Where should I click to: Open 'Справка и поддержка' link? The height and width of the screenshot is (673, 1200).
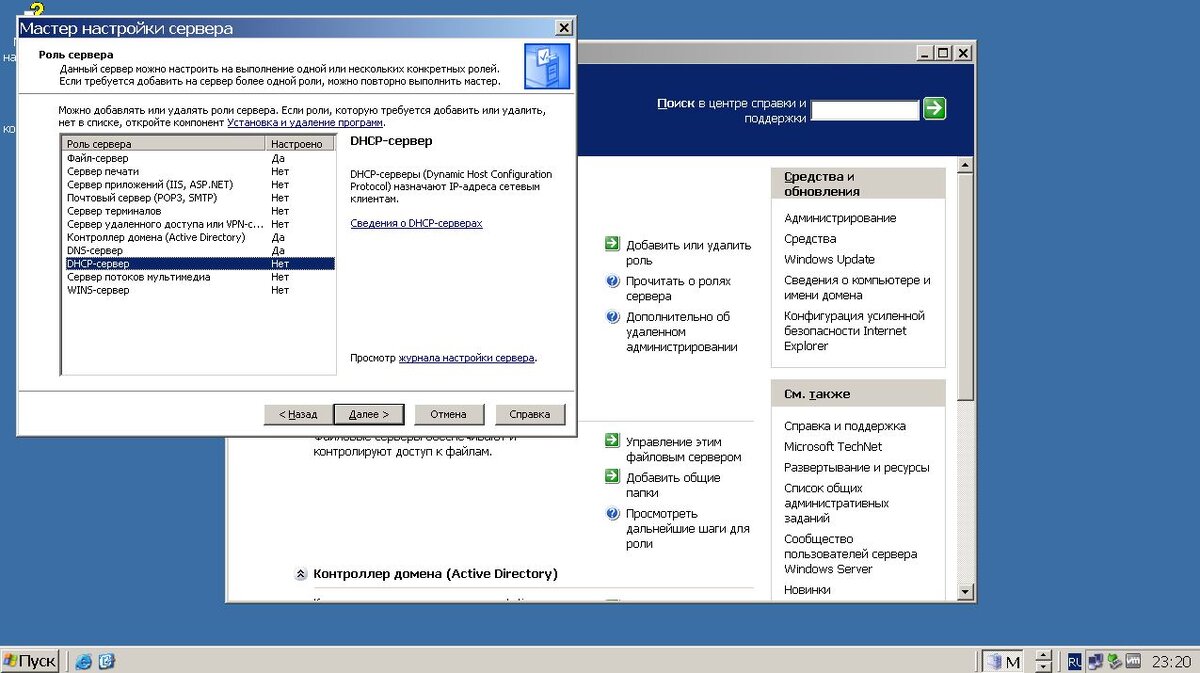(845, 426)
